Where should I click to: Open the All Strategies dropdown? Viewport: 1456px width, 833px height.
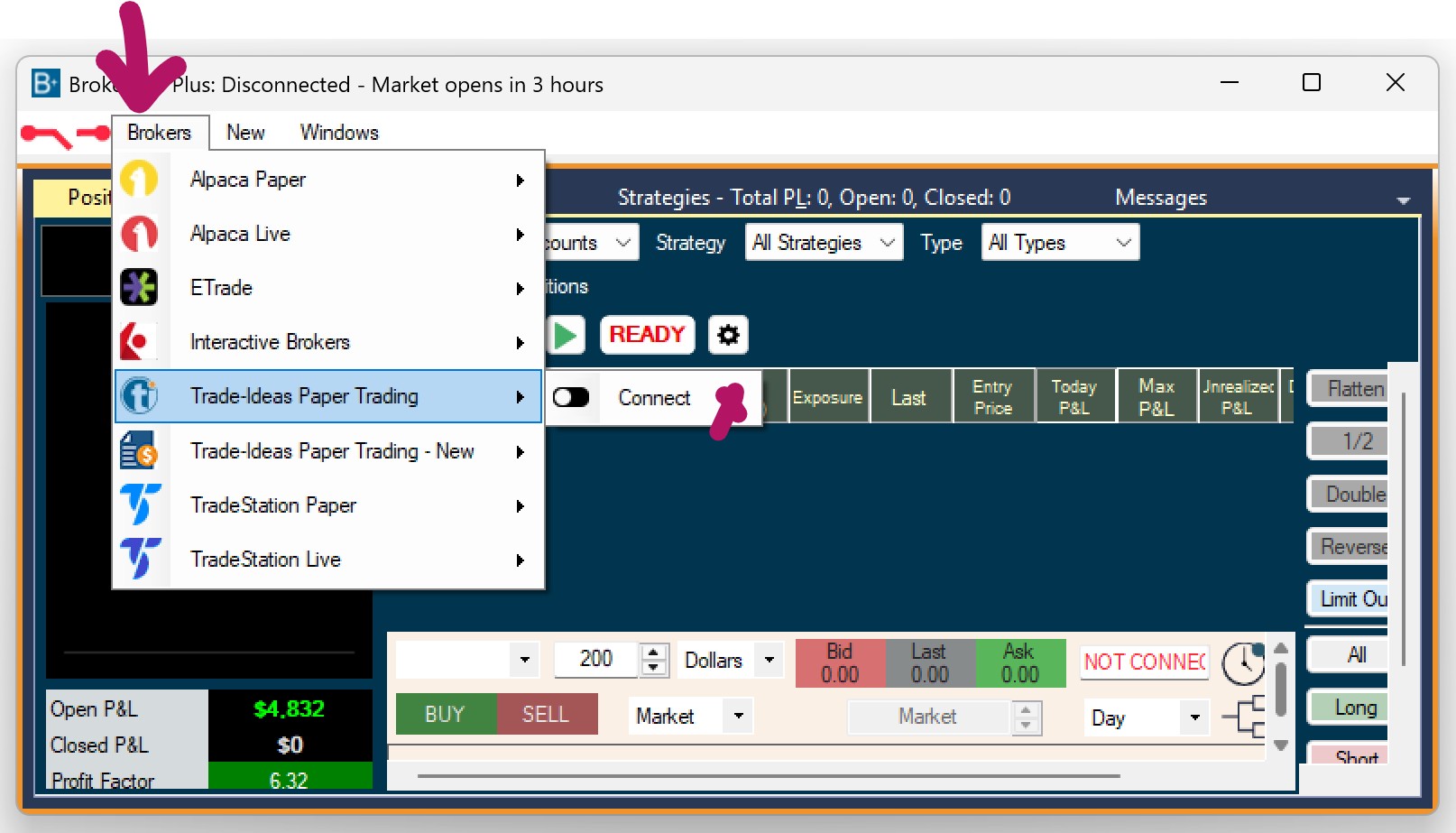(823, 243)
